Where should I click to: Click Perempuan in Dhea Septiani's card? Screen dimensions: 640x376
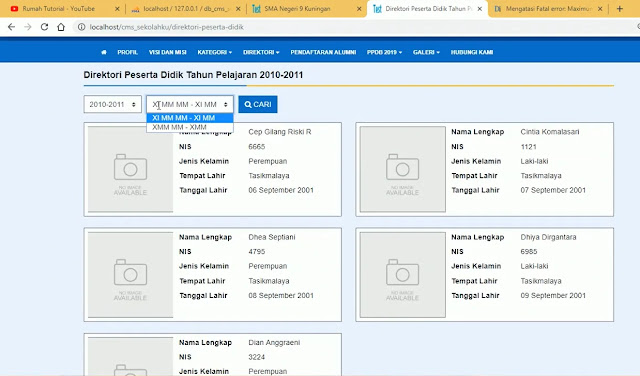(x=268, y=266)
